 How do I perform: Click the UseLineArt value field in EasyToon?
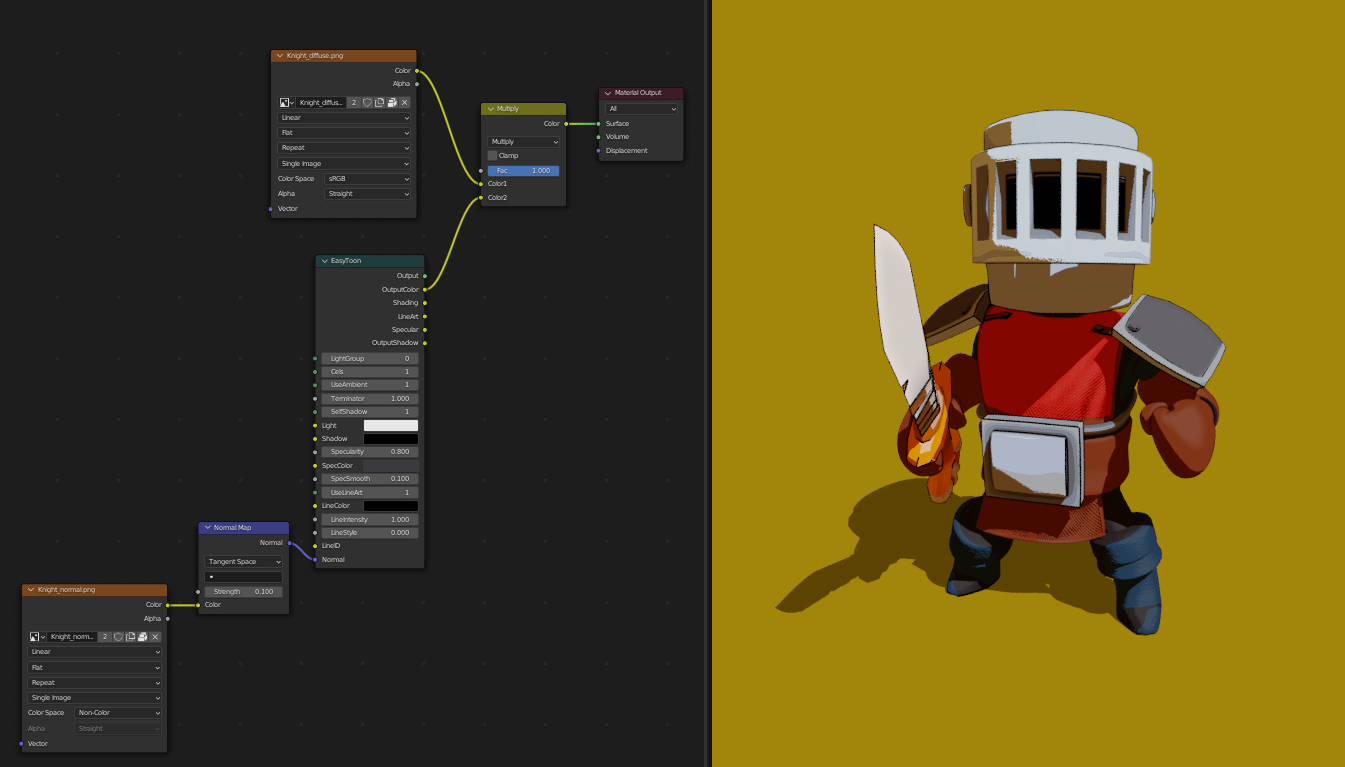(370, 493)
